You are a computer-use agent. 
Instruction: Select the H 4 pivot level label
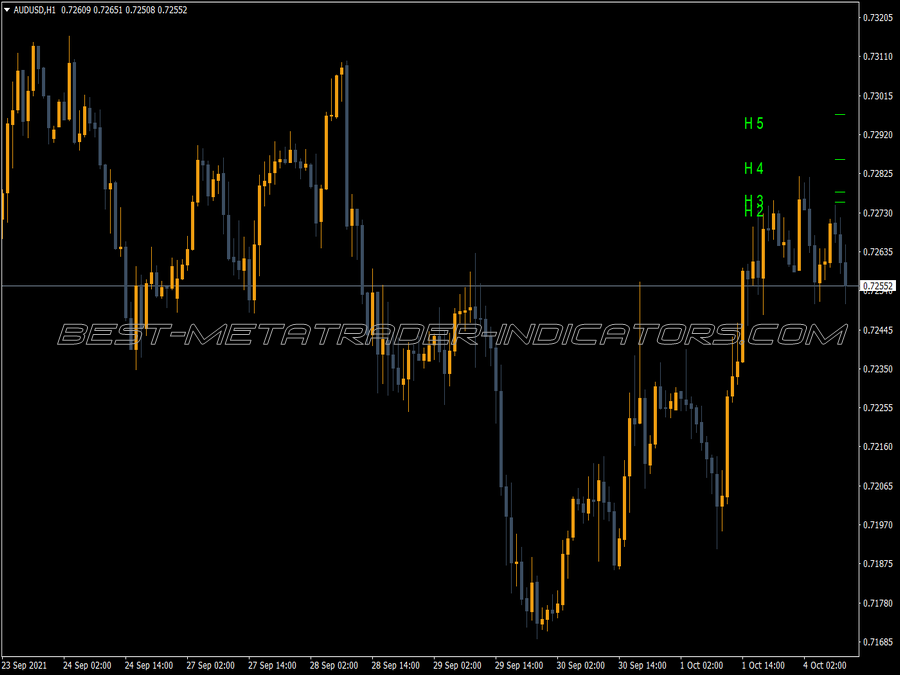tap(754, 168)
